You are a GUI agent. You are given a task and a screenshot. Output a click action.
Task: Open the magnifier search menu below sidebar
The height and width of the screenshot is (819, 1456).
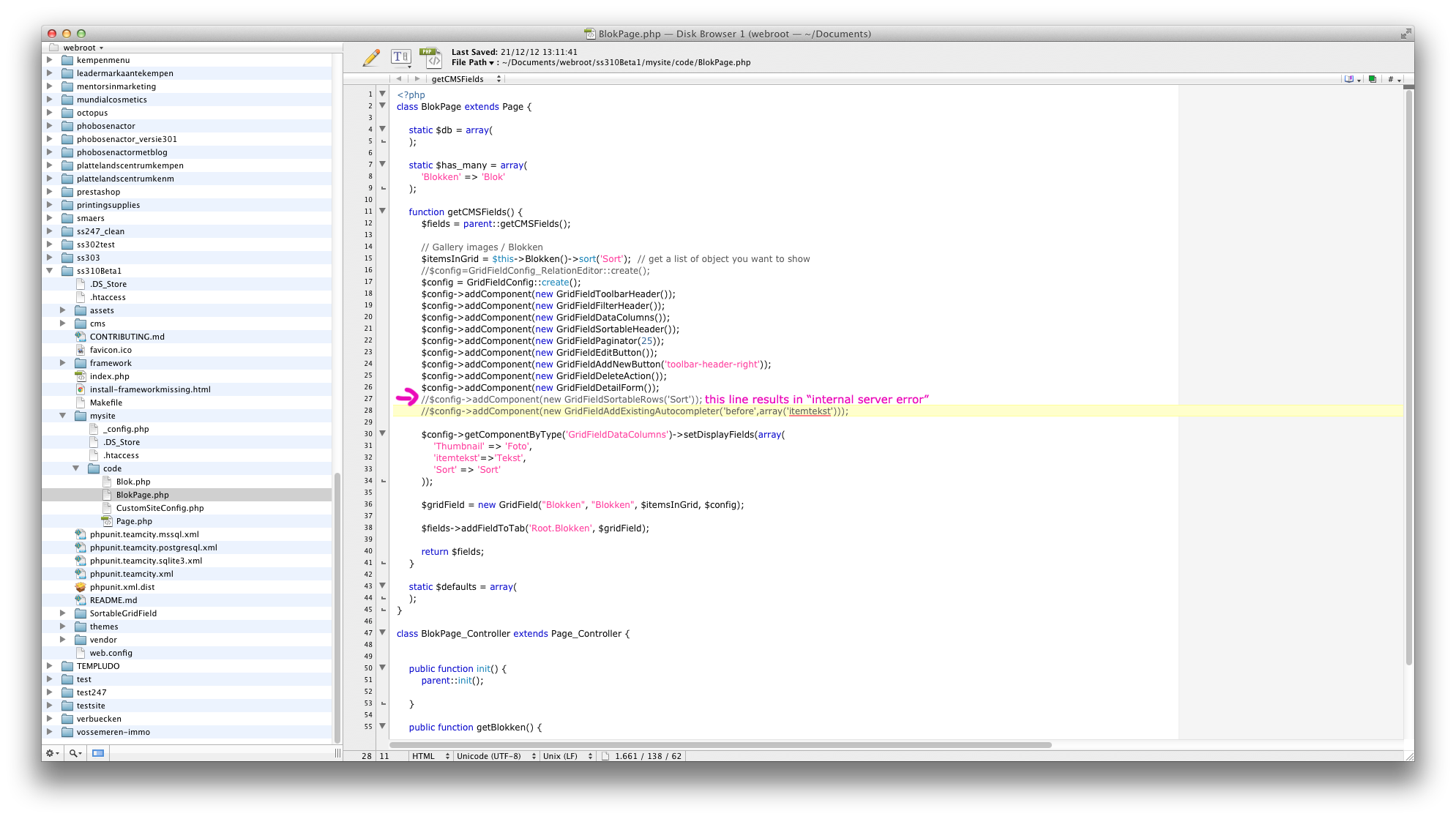pos(75,753)
